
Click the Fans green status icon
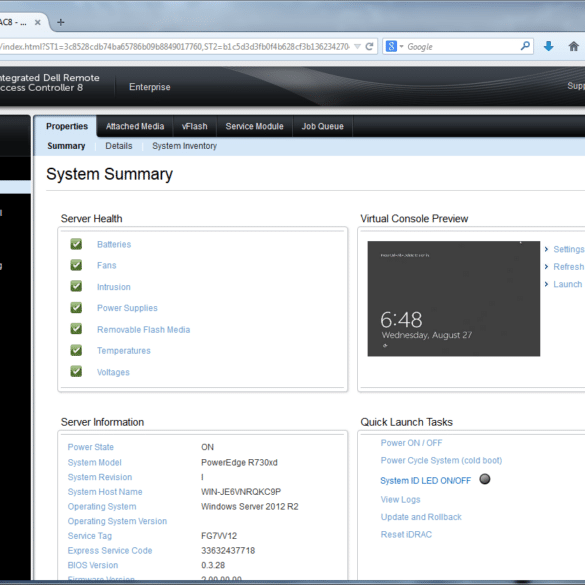pos(76,265)
